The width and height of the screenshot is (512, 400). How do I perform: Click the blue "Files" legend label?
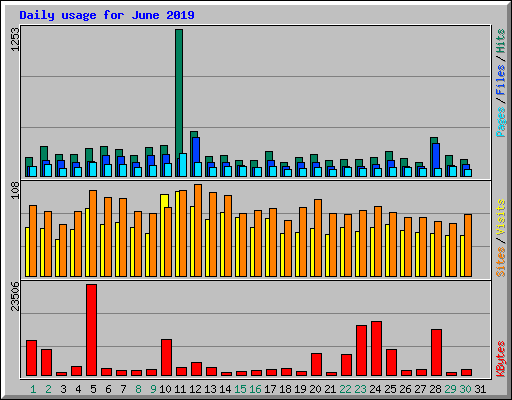(x=500, y=80)
